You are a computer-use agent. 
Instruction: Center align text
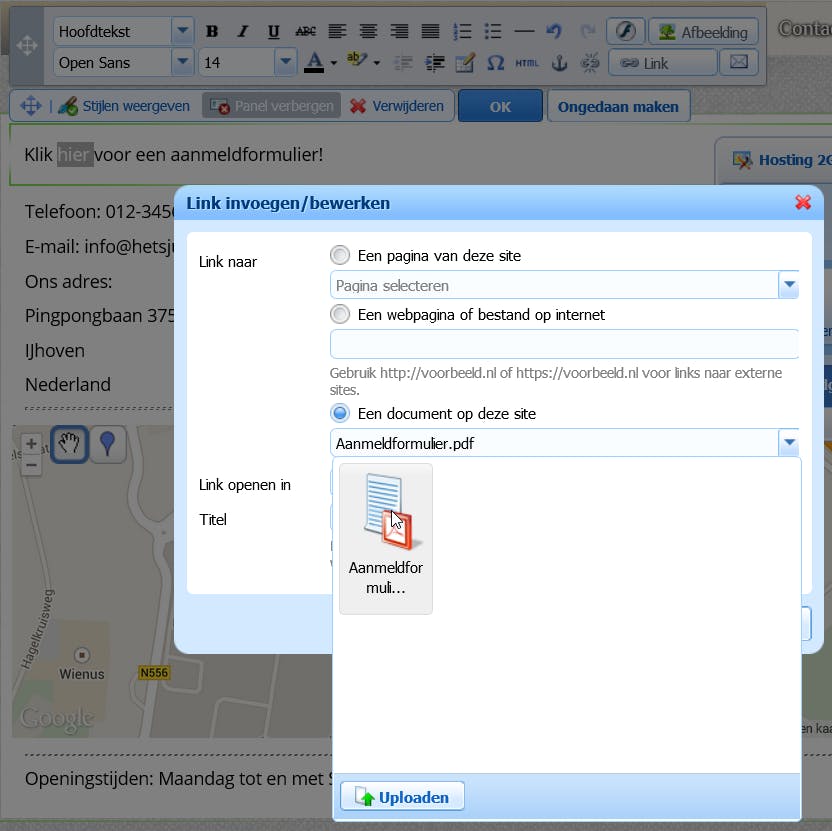pyautogui.click(x=368, y=31)
